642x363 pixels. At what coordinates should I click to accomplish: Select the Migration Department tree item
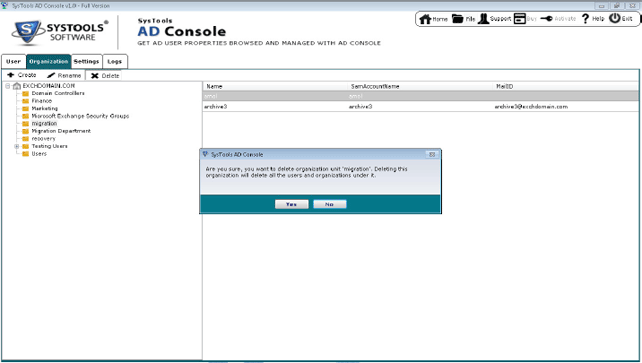(61, 131)
